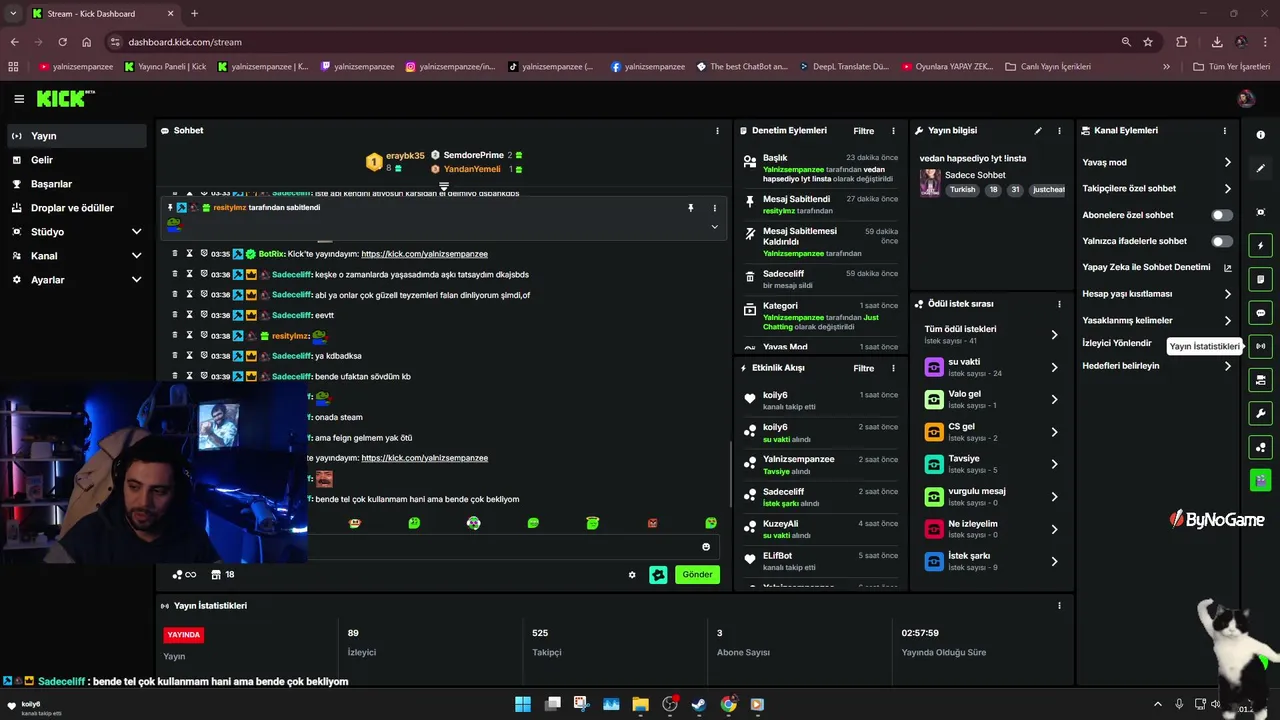Click the focus frame icon in right sidebar
Screen dimensions: 1280x720
(x=1260, y=212)
